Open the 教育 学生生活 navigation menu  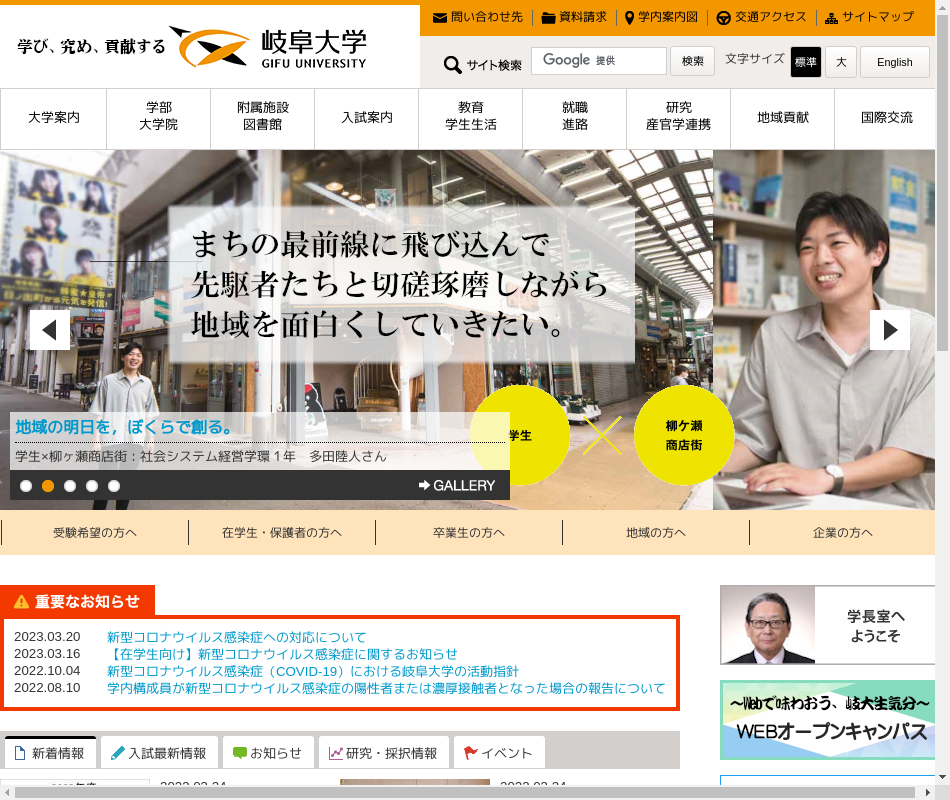[x=471, y=118]
